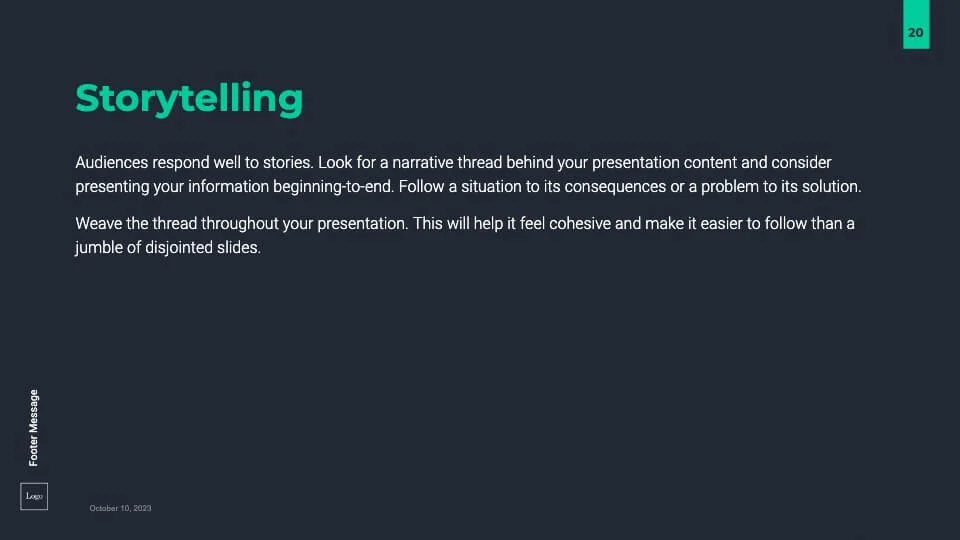This screenshot has width=960, height=540.
Task: Select the Storytelling slide title
Action: pos(189,98)
